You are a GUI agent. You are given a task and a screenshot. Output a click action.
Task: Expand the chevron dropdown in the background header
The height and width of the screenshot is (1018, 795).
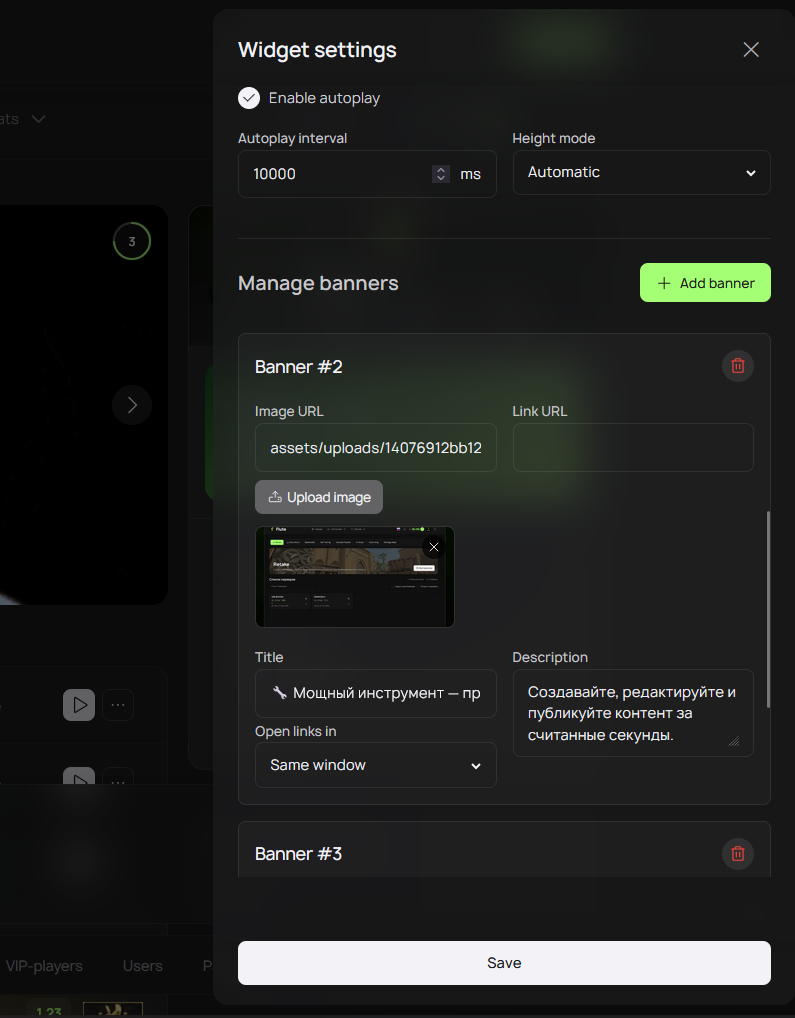[x=39, y=119]
